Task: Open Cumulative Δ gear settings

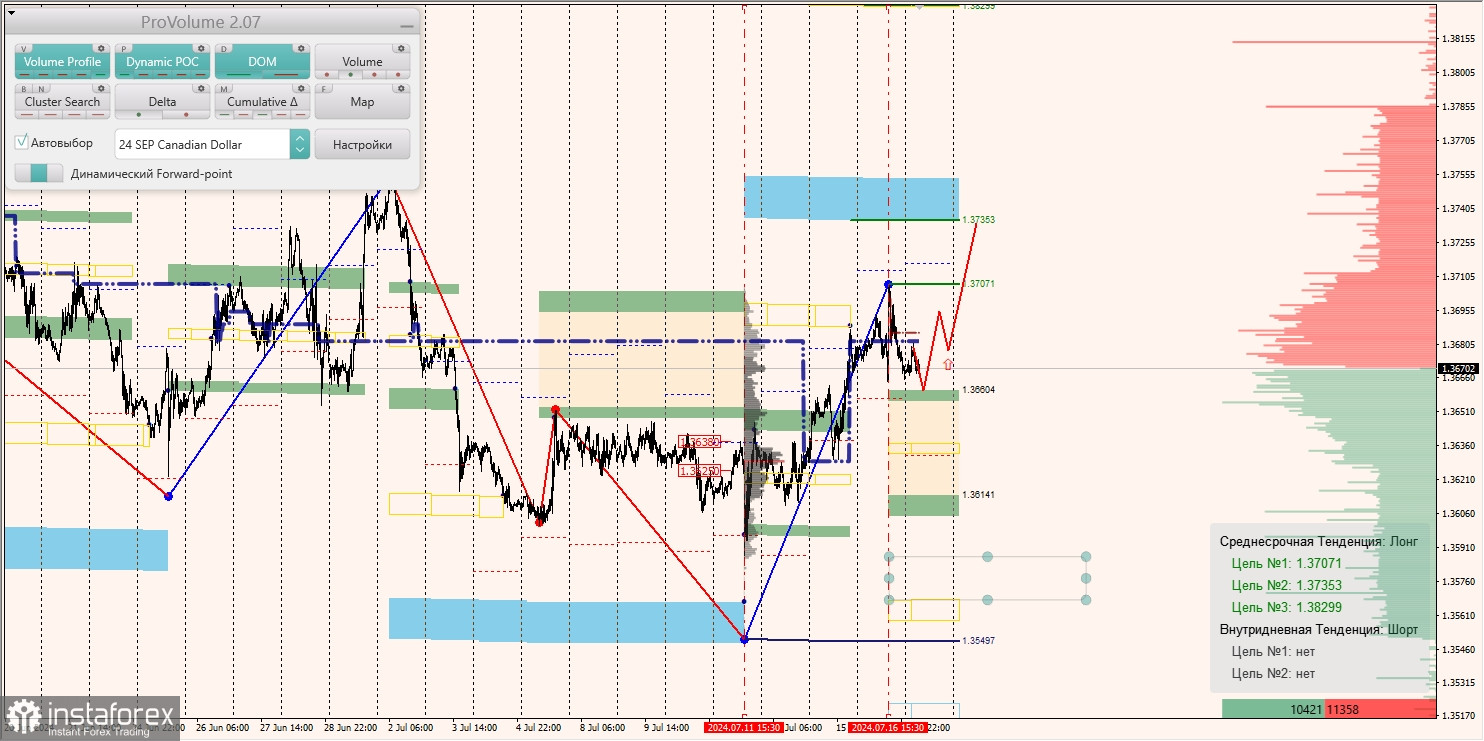Action: 301,88
